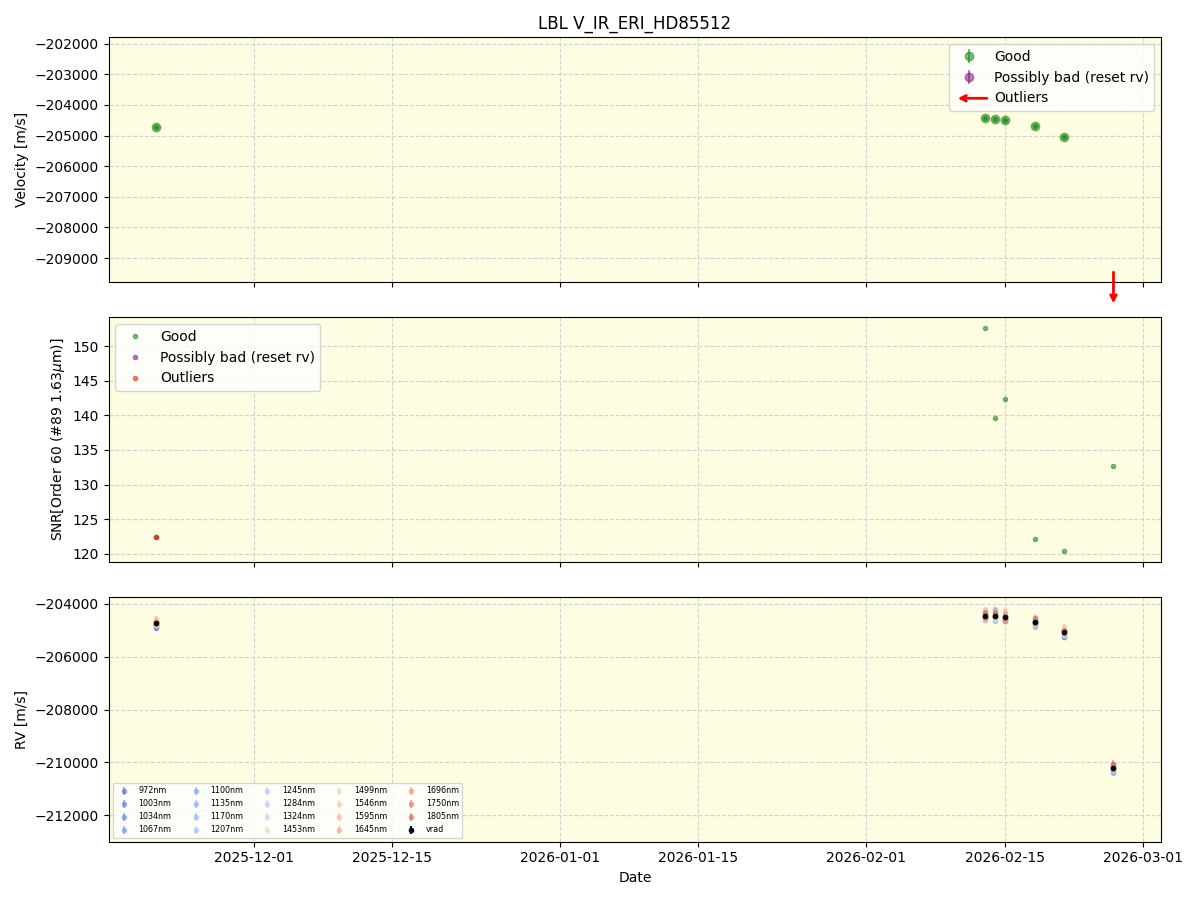This screenshot has width=1200, height=900.
Task: Click the 2026-01-01 date tick label
Action: click(560, 857)
